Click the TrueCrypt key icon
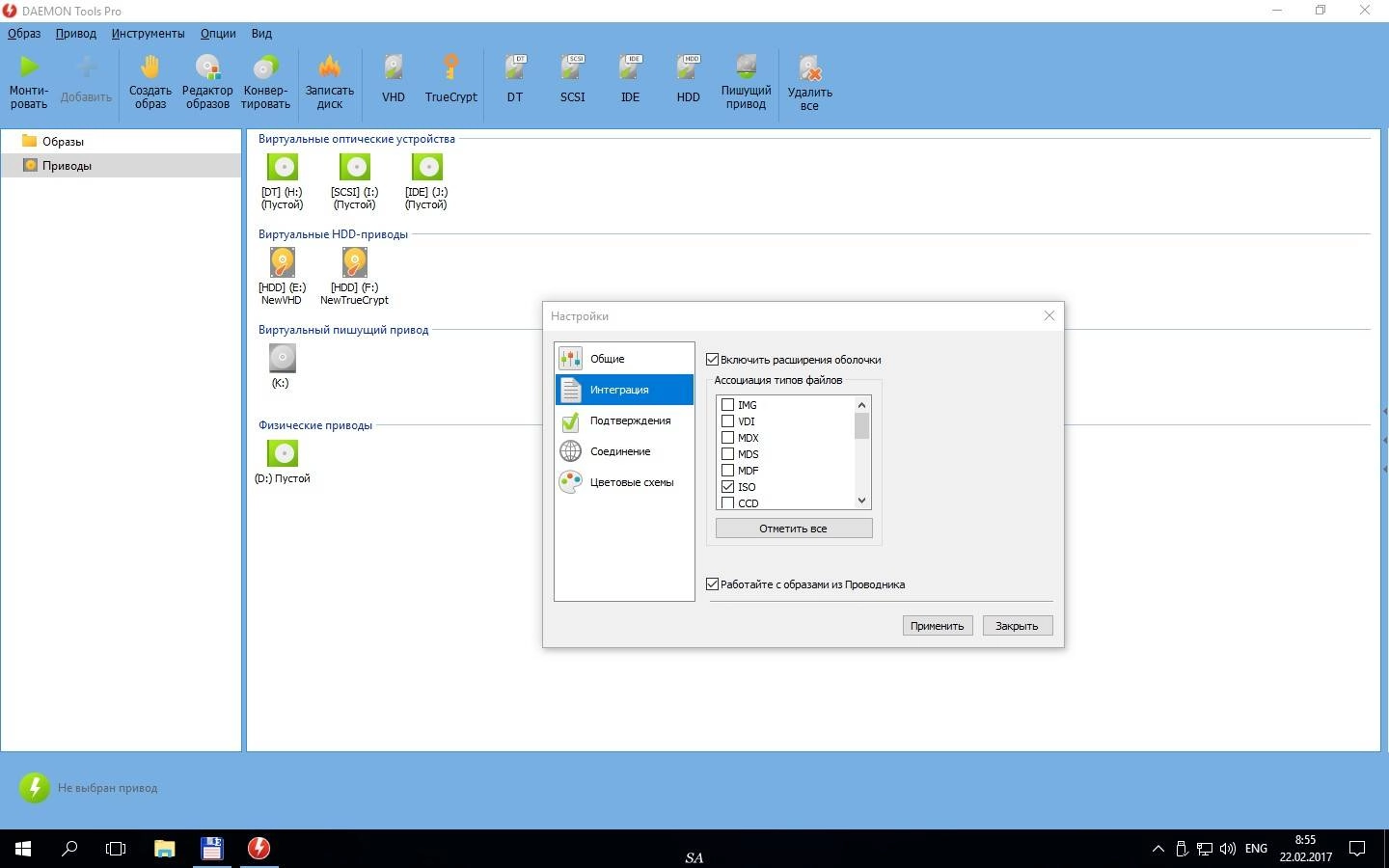1389x868 pixels. pos(450,67)
